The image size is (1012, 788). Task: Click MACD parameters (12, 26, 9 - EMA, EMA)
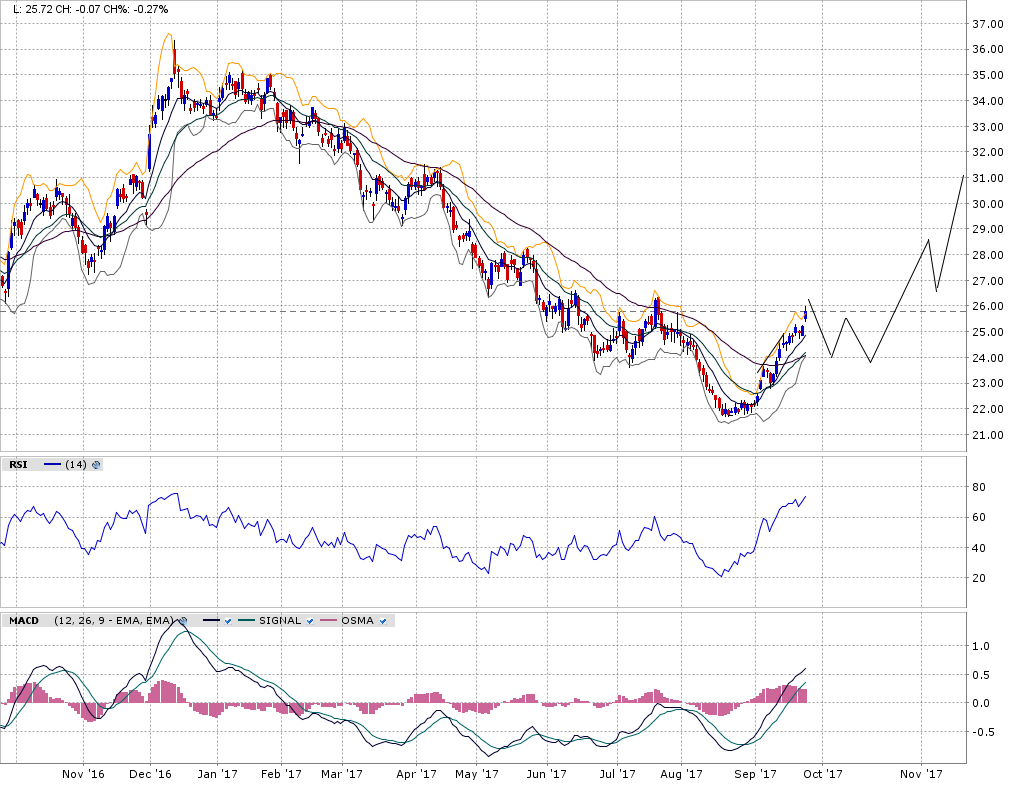coord(114,621)
